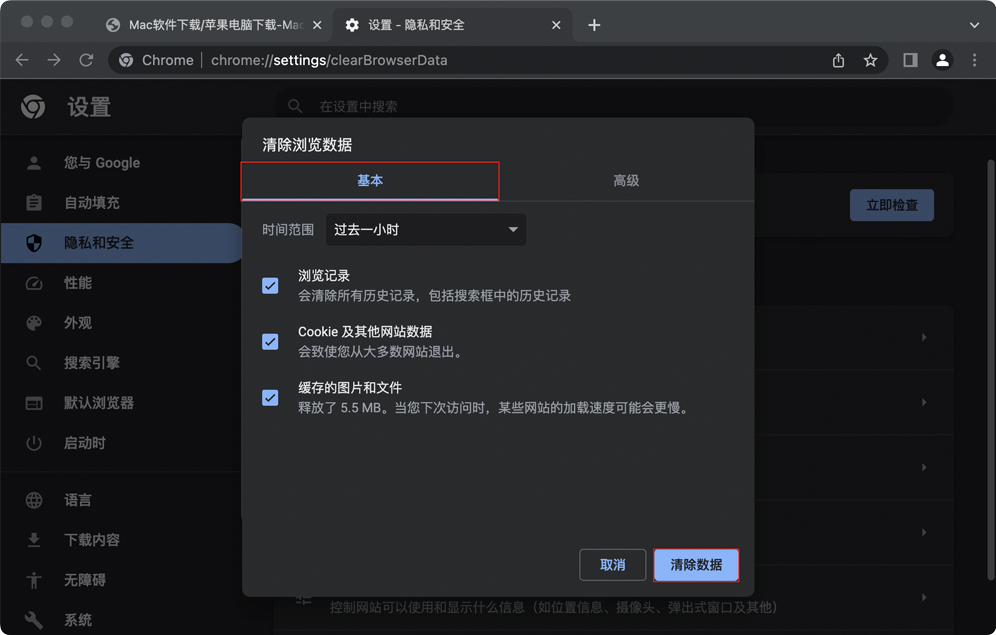Open the 时间范围 dropdown

point(425,229)
